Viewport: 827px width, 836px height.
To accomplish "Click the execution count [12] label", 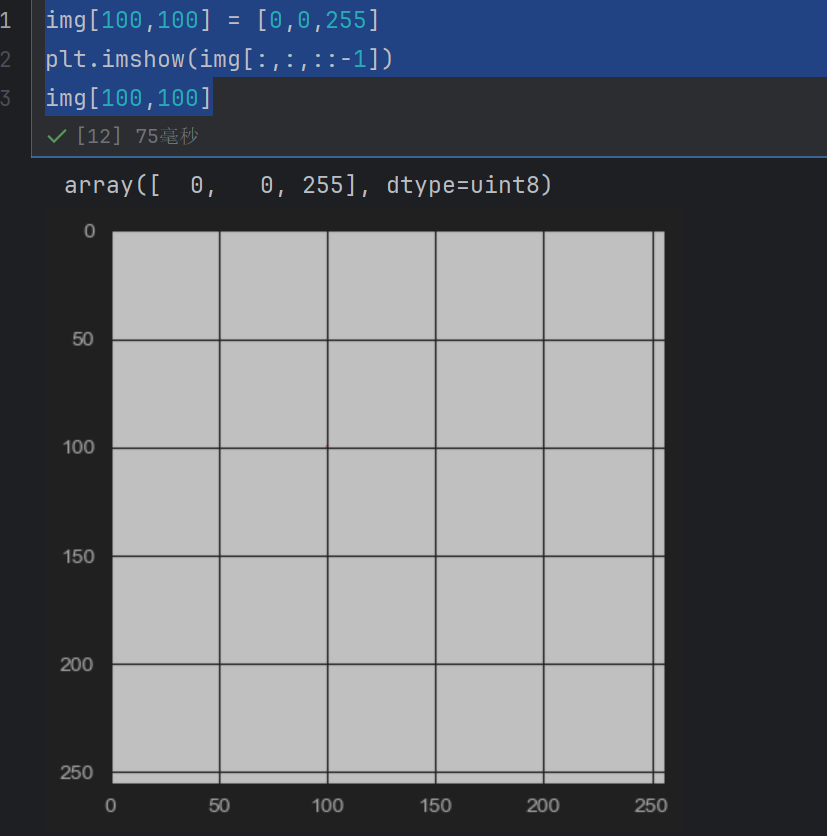I will [x=99, y=136].
